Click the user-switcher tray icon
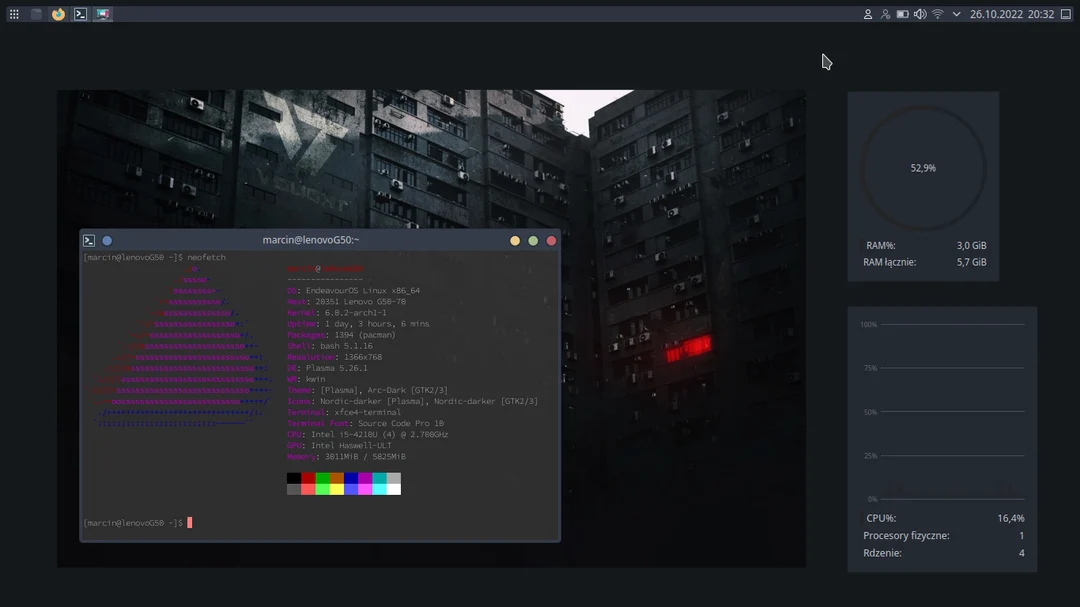The width and height of the screenshot is (1080, 607). click(885, 14)
